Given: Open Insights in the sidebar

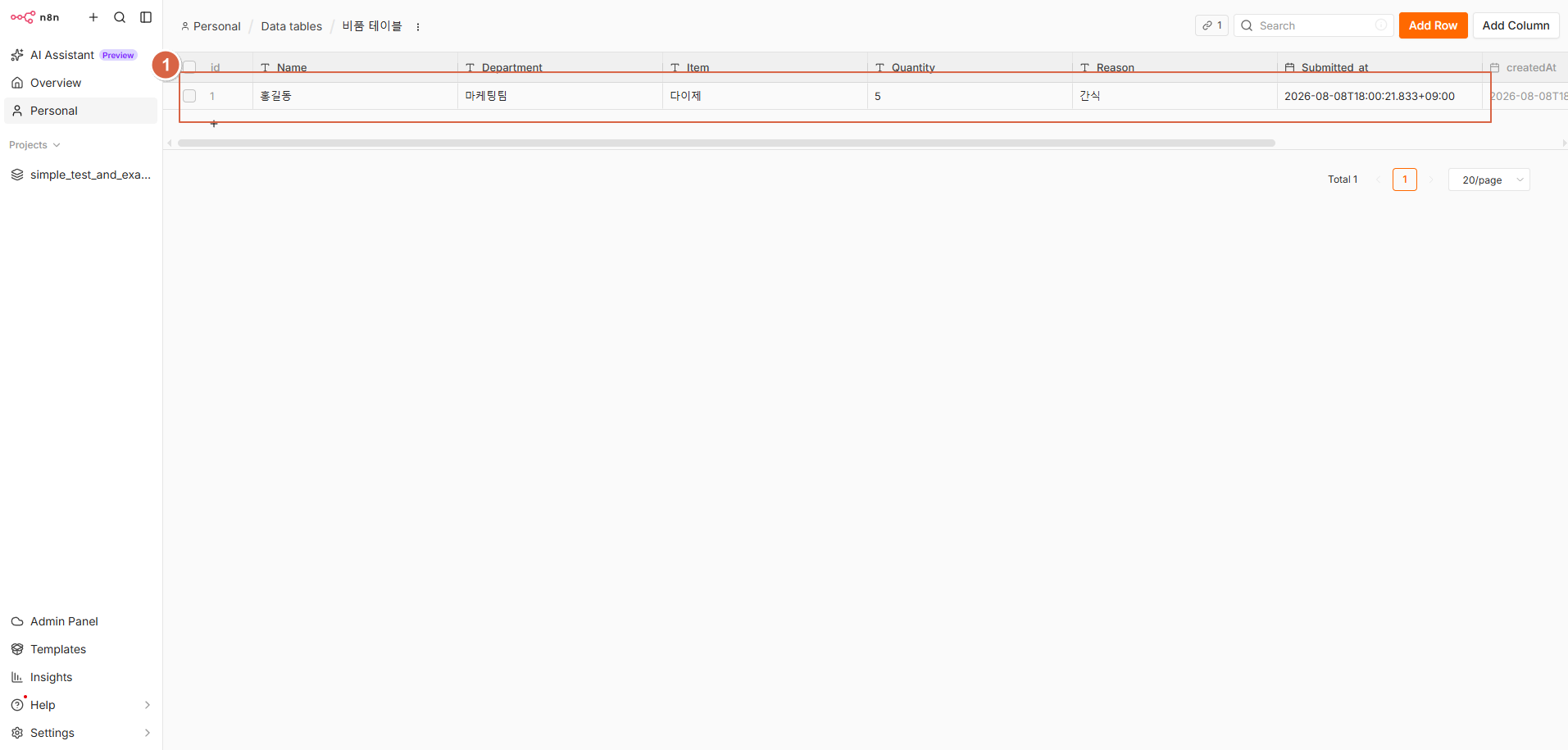Looking at the screenshot, I should tap(80, 677).
